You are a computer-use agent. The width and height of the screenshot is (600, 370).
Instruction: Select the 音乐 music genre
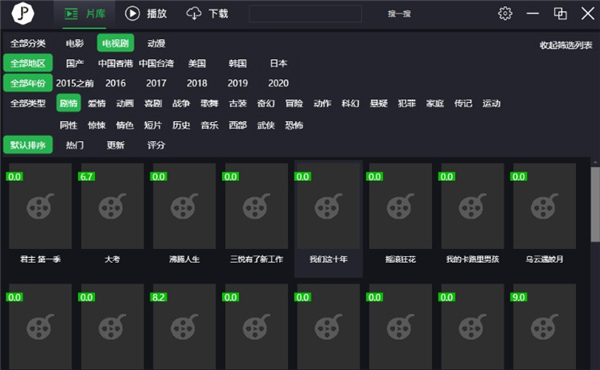click(x=209, y=125)
